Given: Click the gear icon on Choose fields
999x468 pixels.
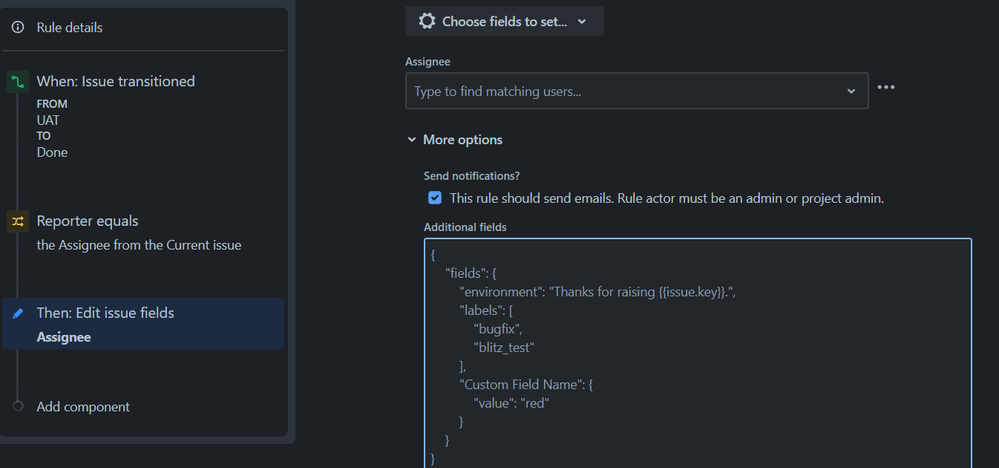Looking at the screenshot, I should tap(427, 21).
